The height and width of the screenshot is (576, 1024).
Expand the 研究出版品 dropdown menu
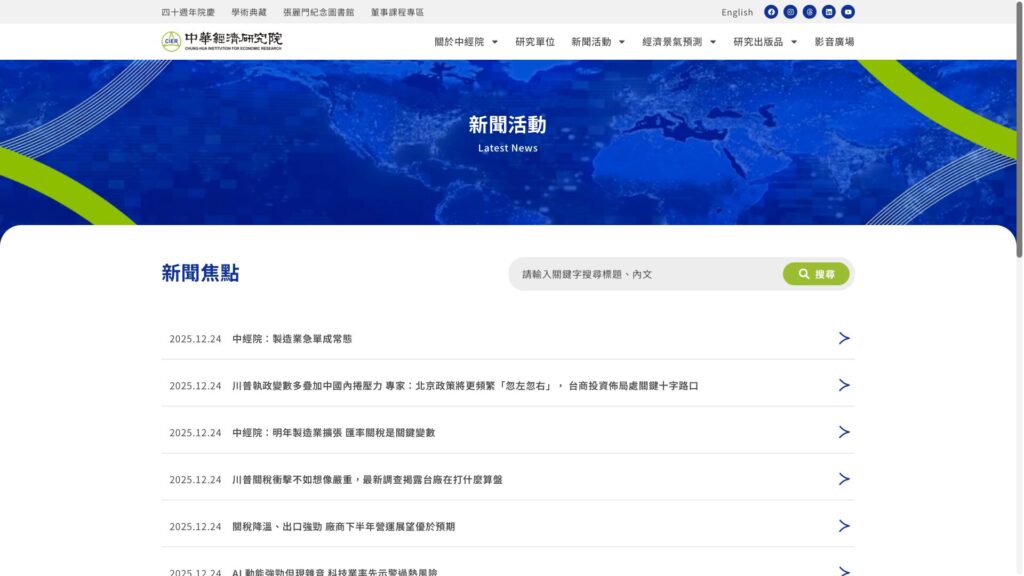pos(765,42)
